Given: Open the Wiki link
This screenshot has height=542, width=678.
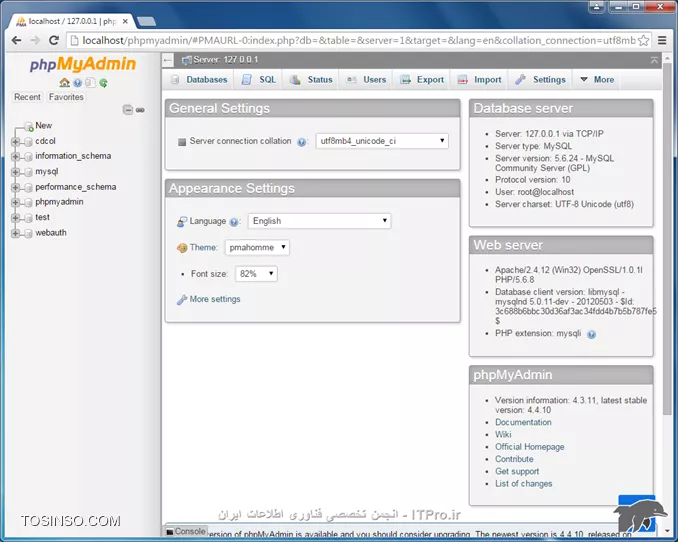Looking at the screenshot, I should click(503, 434).
